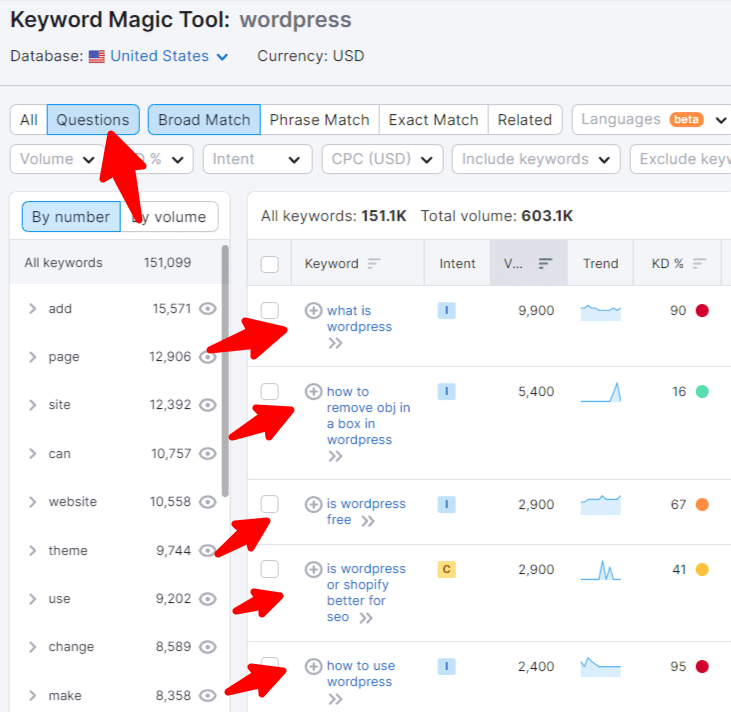The width and height of the screenshot is (731, 712).
Task: Group keywords By number
Action: [x=71, y=217]
